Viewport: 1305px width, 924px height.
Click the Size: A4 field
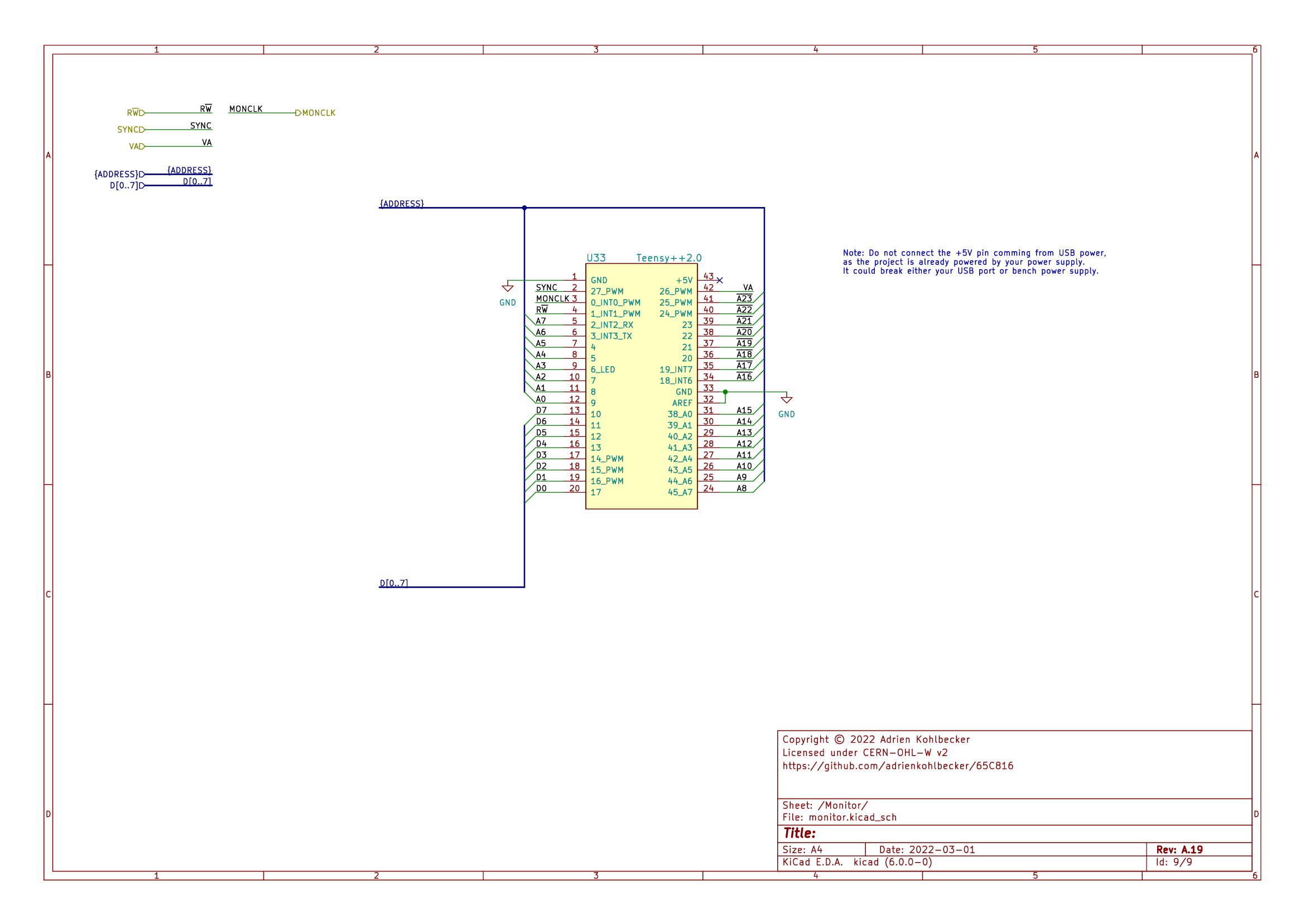coord(802,849)
